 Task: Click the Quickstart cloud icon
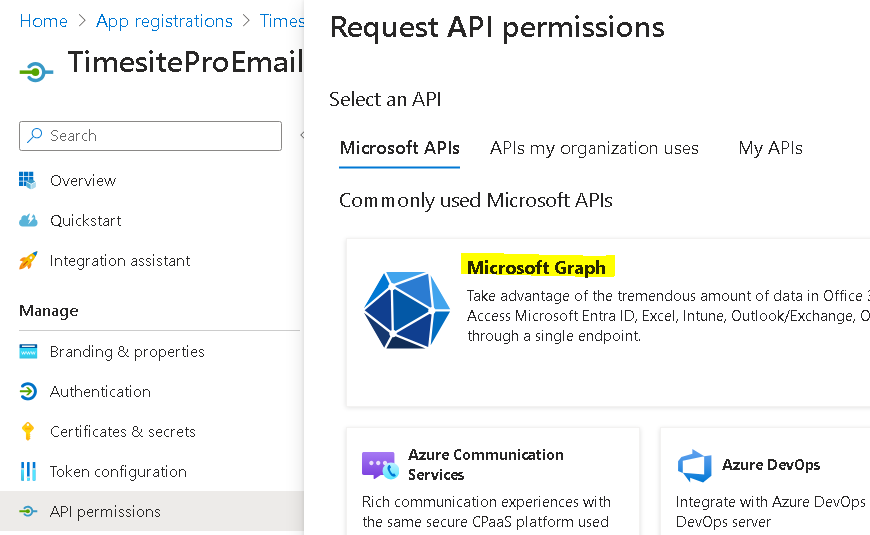tap(28, 220)
